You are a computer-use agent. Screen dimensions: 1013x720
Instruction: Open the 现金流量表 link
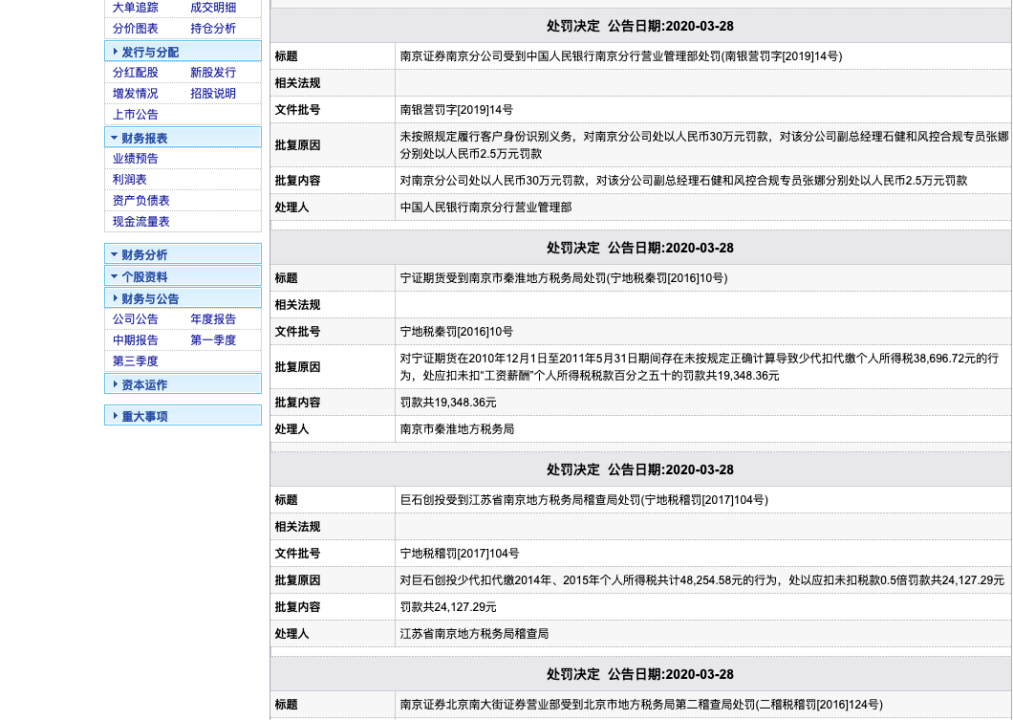tap(141, 222)
